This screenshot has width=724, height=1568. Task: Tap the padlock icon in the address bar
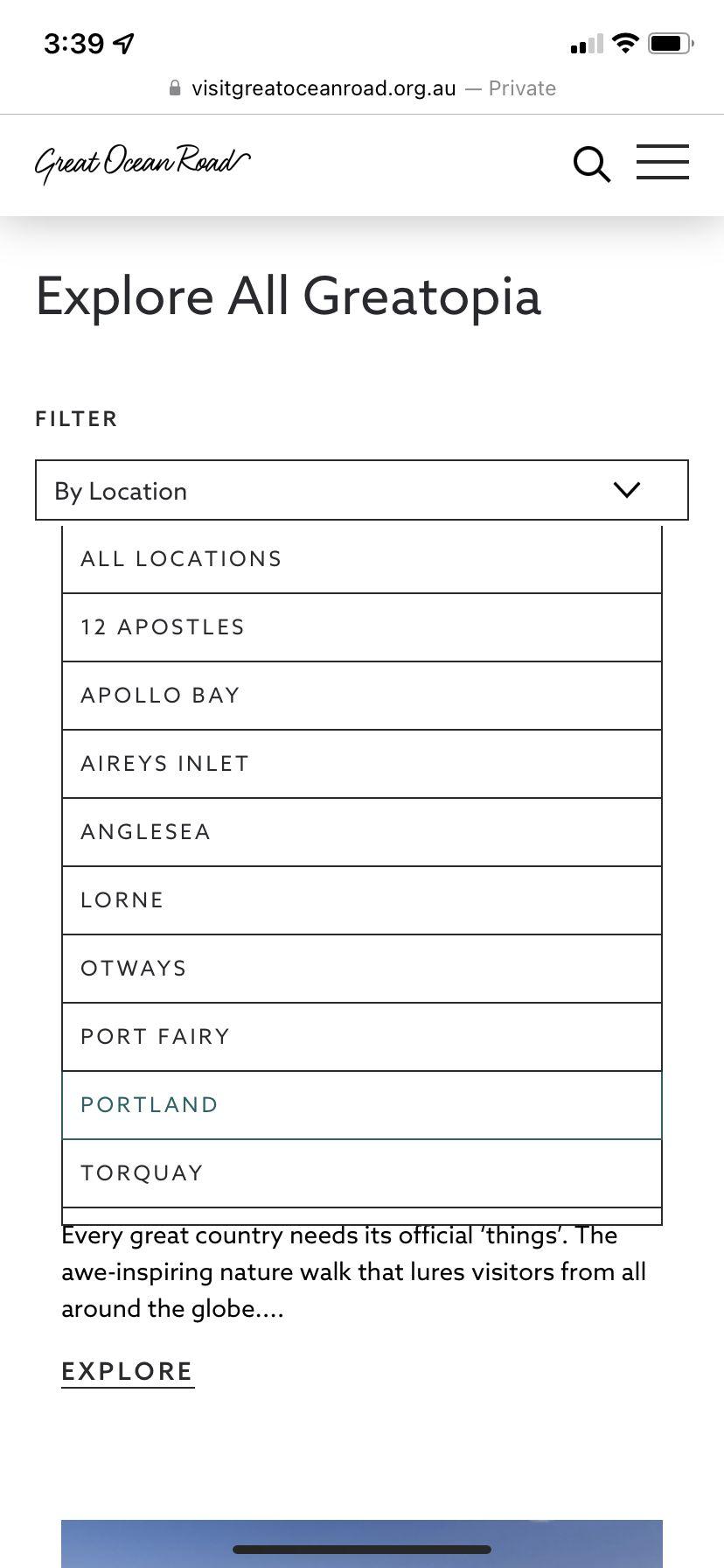click(175, 88)
